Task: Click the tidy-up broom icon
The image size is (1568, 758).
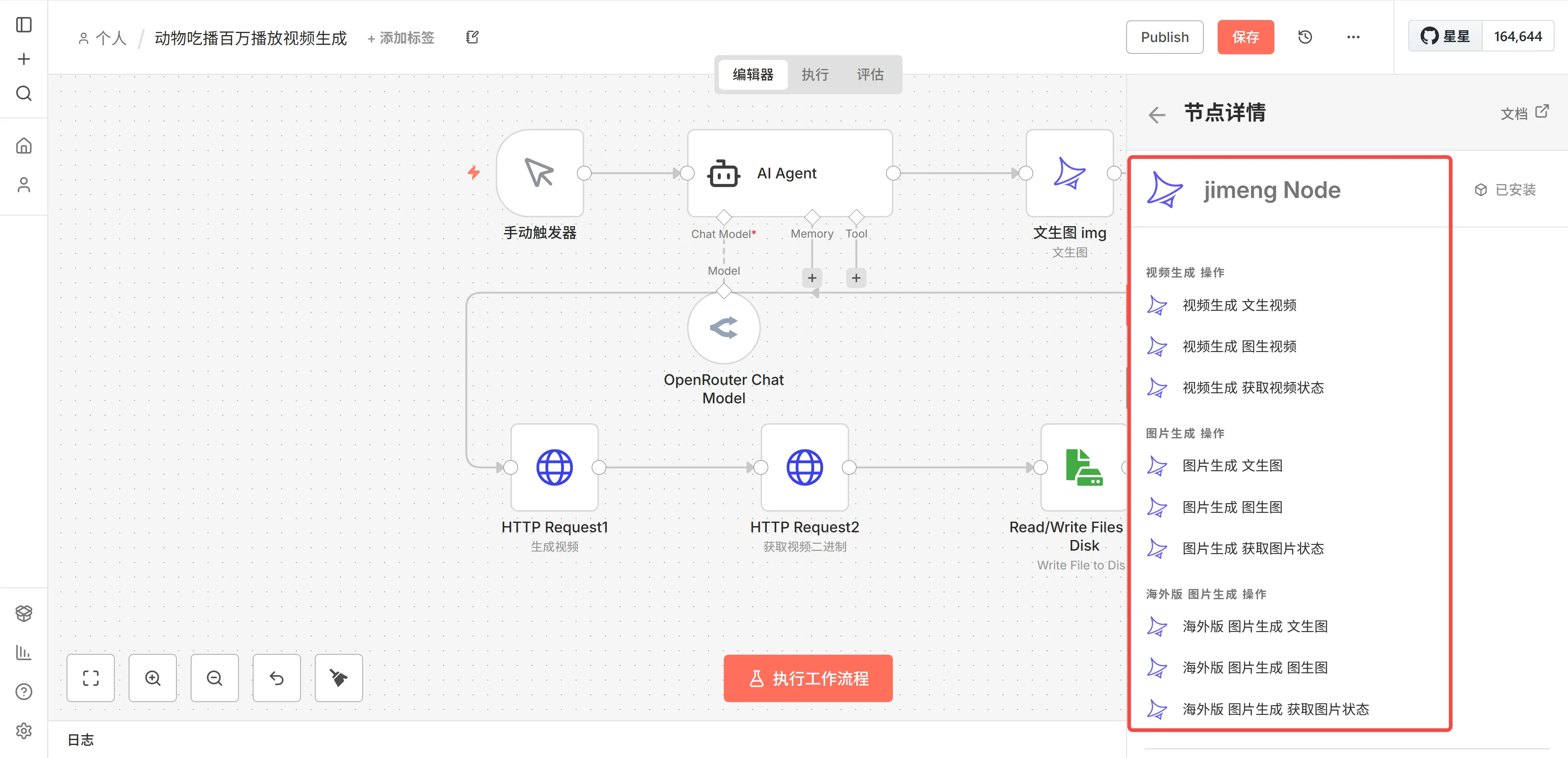Action: pyautogui.click(x=339, y=678)
